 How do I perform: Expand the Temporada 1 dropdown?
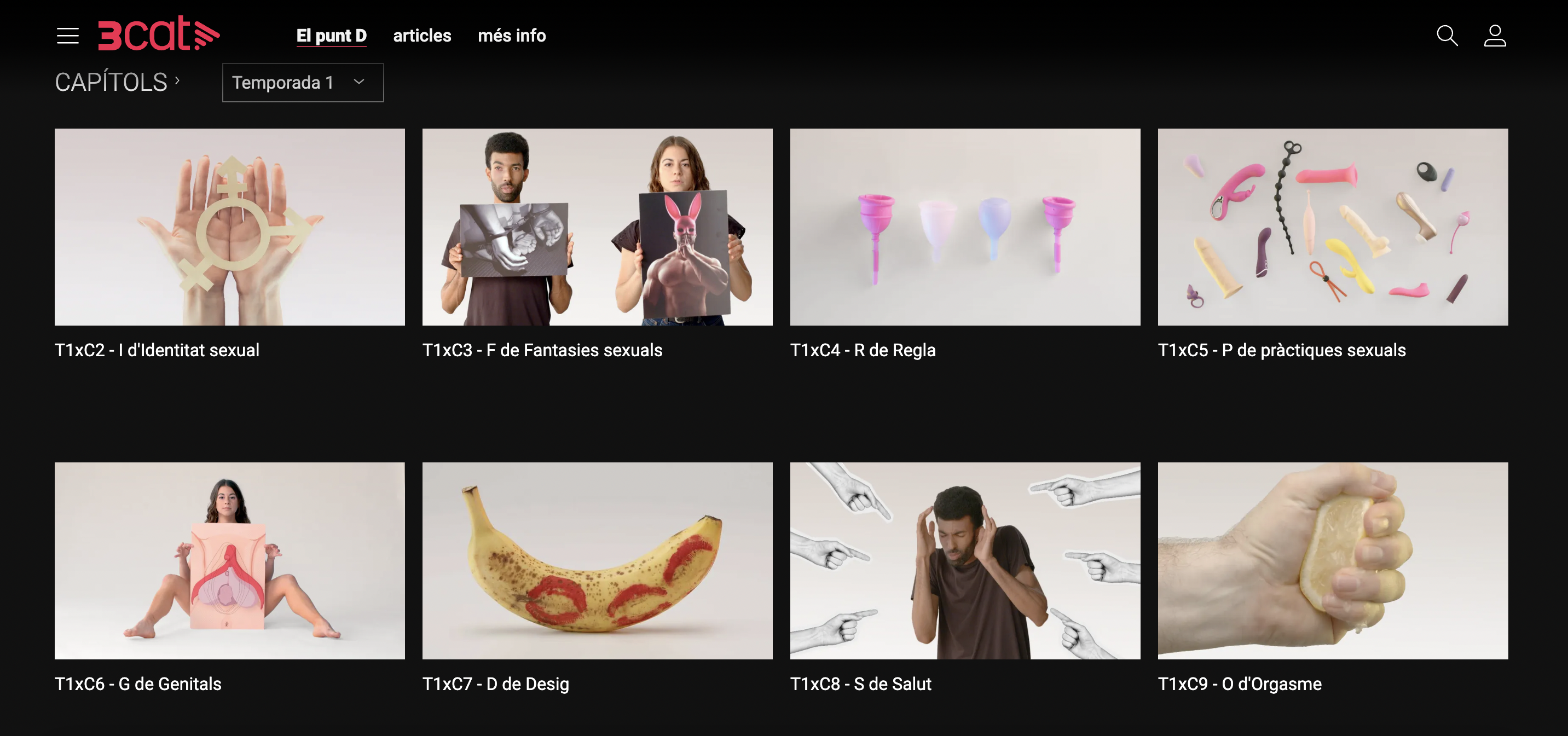pyautogui.click(x=303, y=83)
